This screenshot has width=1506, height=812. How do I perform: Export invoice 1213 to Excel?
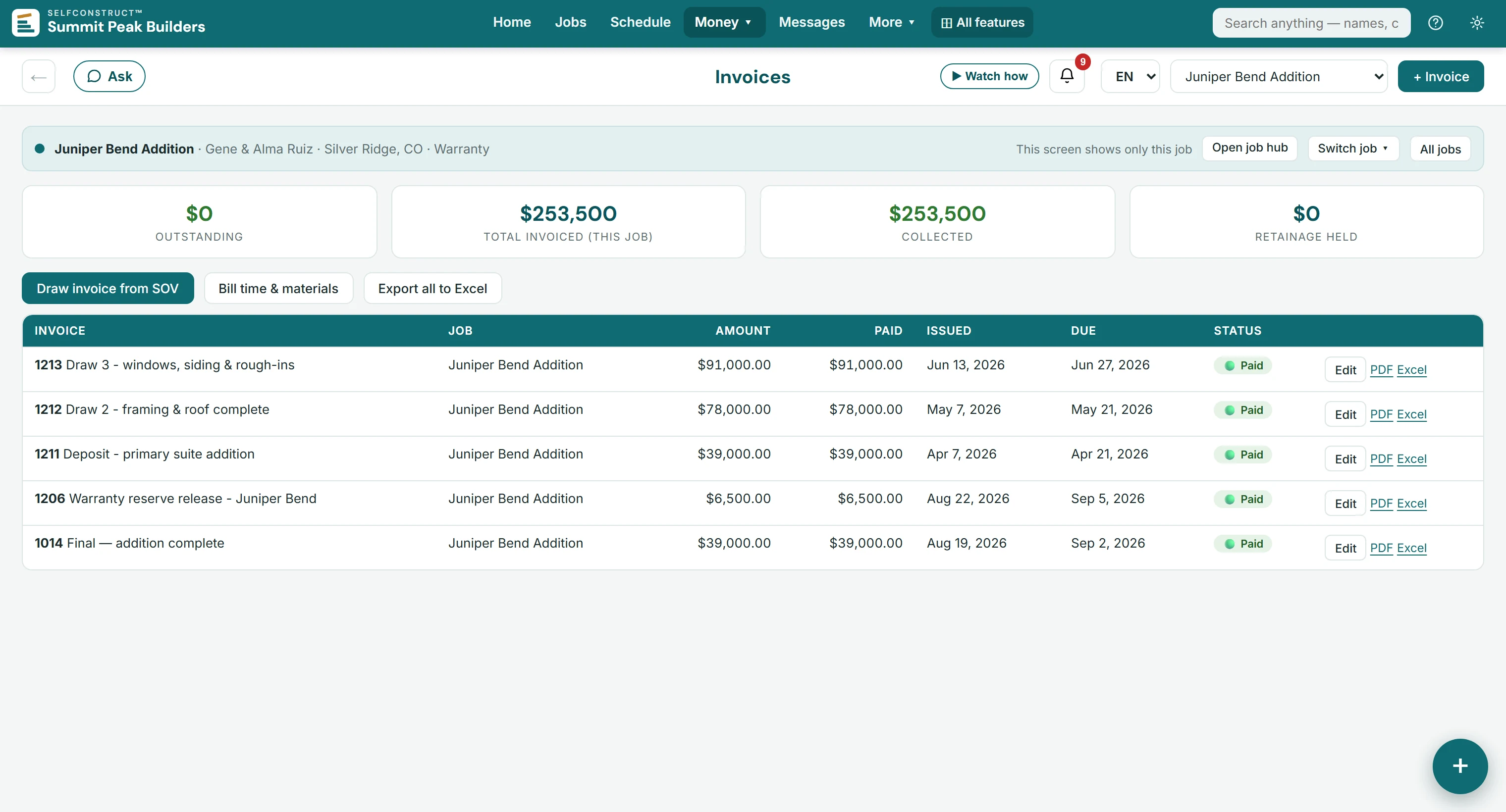1411,370
